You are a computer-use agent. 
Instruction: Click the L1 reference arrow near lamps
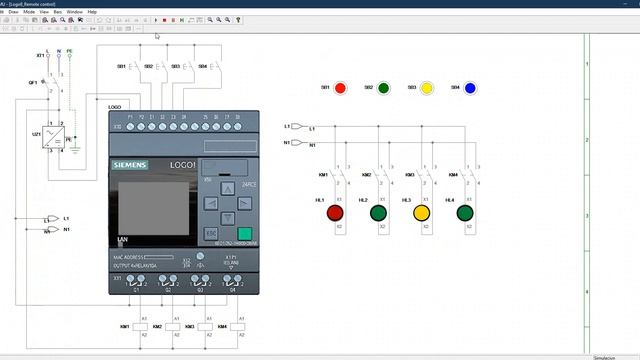[297, 127]
